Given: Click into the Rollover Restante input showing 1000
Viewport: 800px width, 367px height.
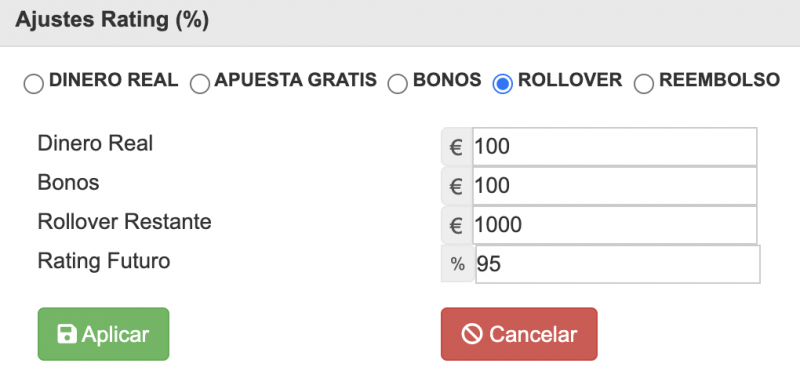Looking at the screenshot, I should tap(614, 225).
